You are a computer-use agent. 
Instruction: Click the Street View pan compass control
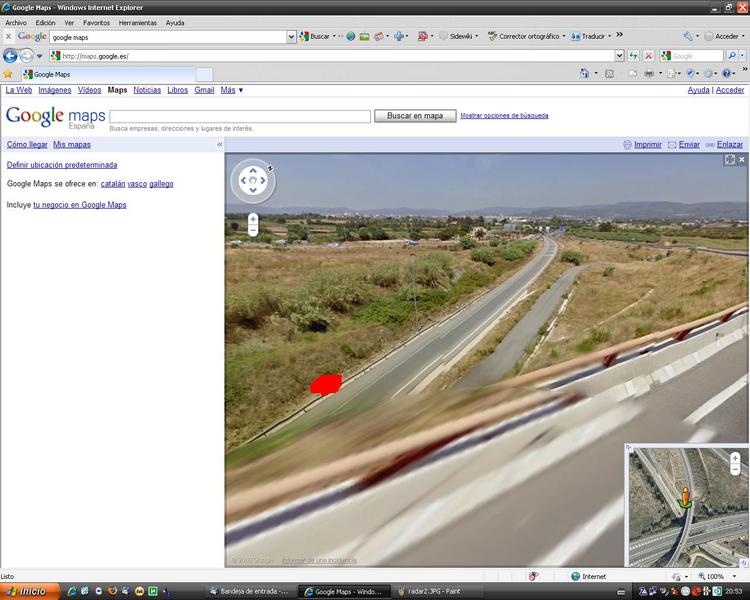click(x=253, y=181)
